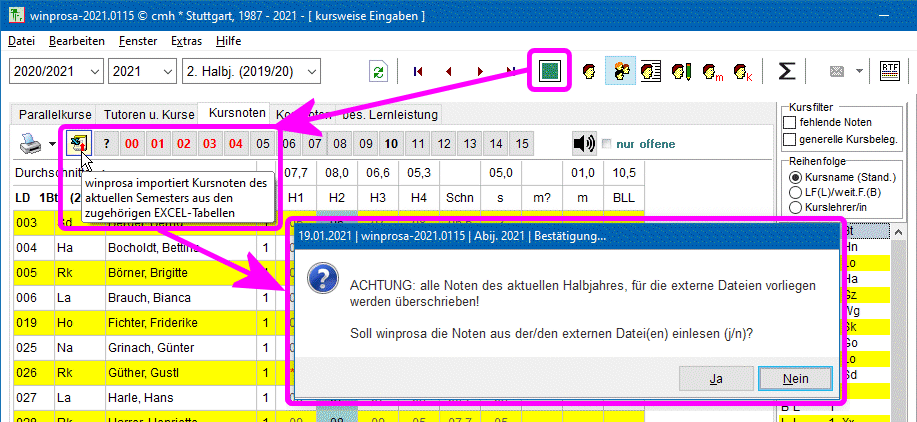The image size is (917, 422).
Task: Click the green refresh icon
Action: [x=378, y=72]
